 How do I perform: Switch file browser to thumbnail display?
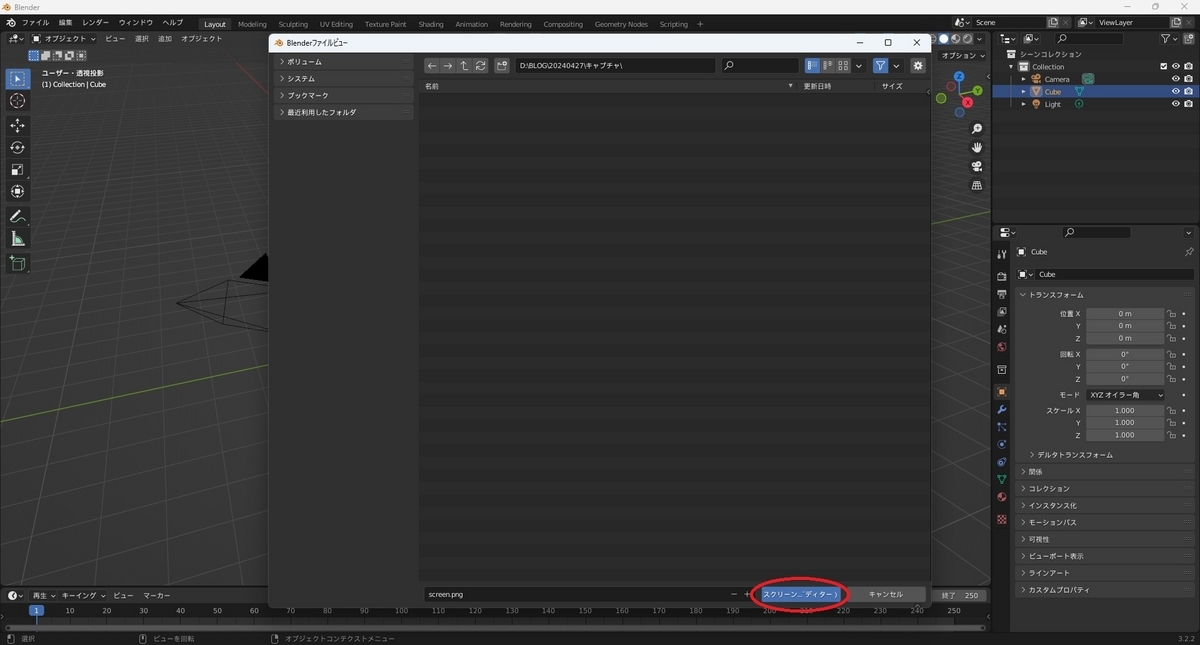click(843, 66)
